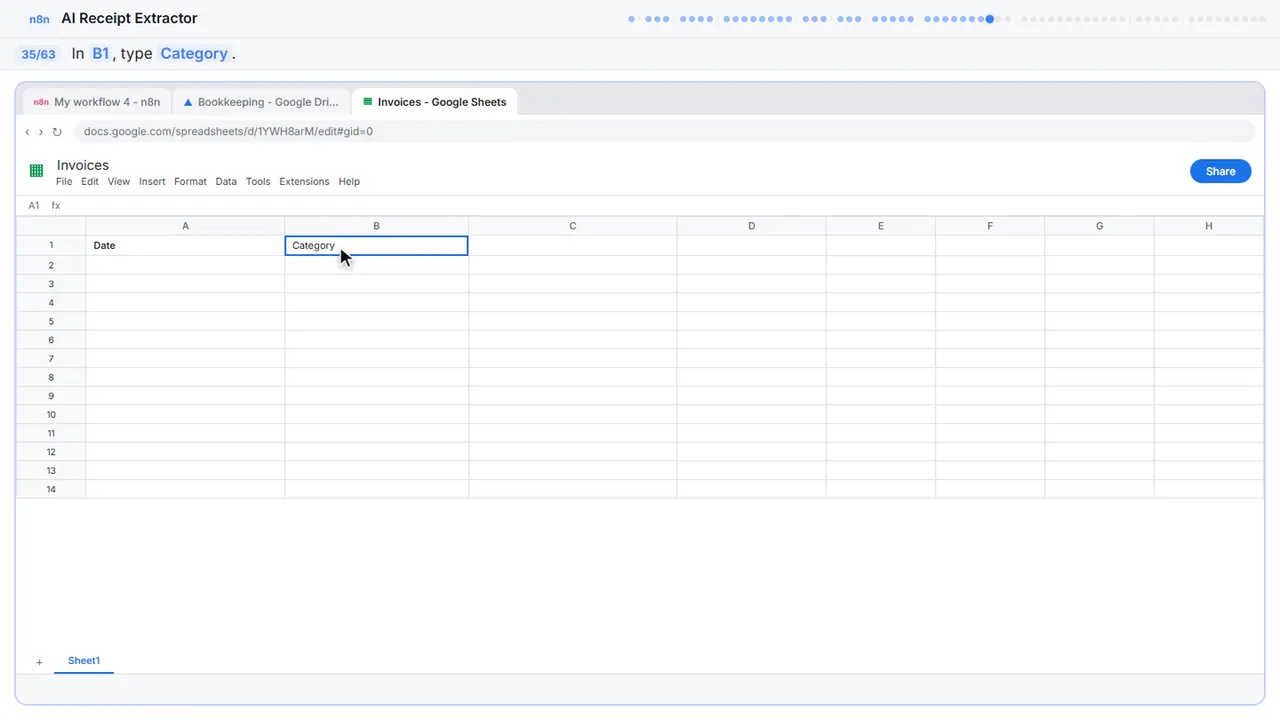Click the fx formula icon
Image resolution: width=1280 pixels, height=720 pixels.
[x=56, y=205]
